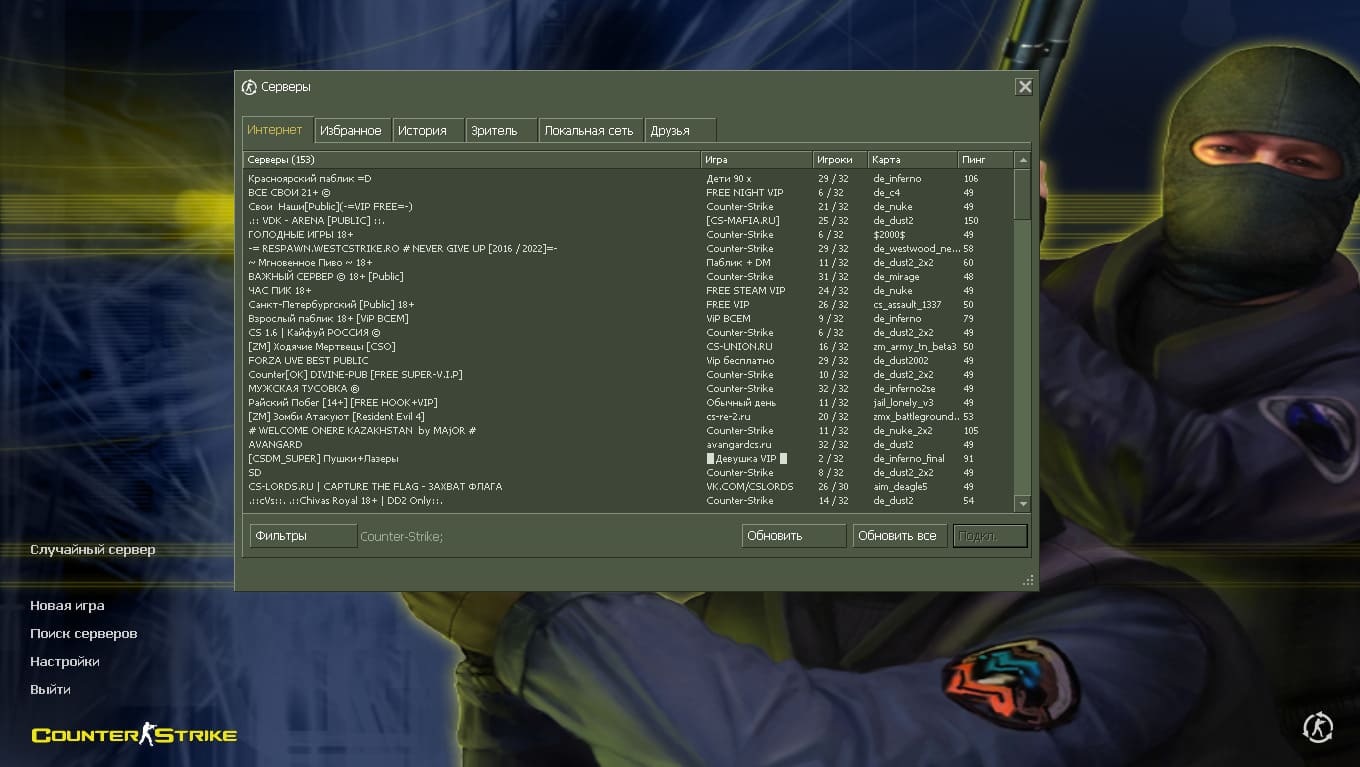
Task: Start Новая игра from main menu
Action: click(67, 606)
